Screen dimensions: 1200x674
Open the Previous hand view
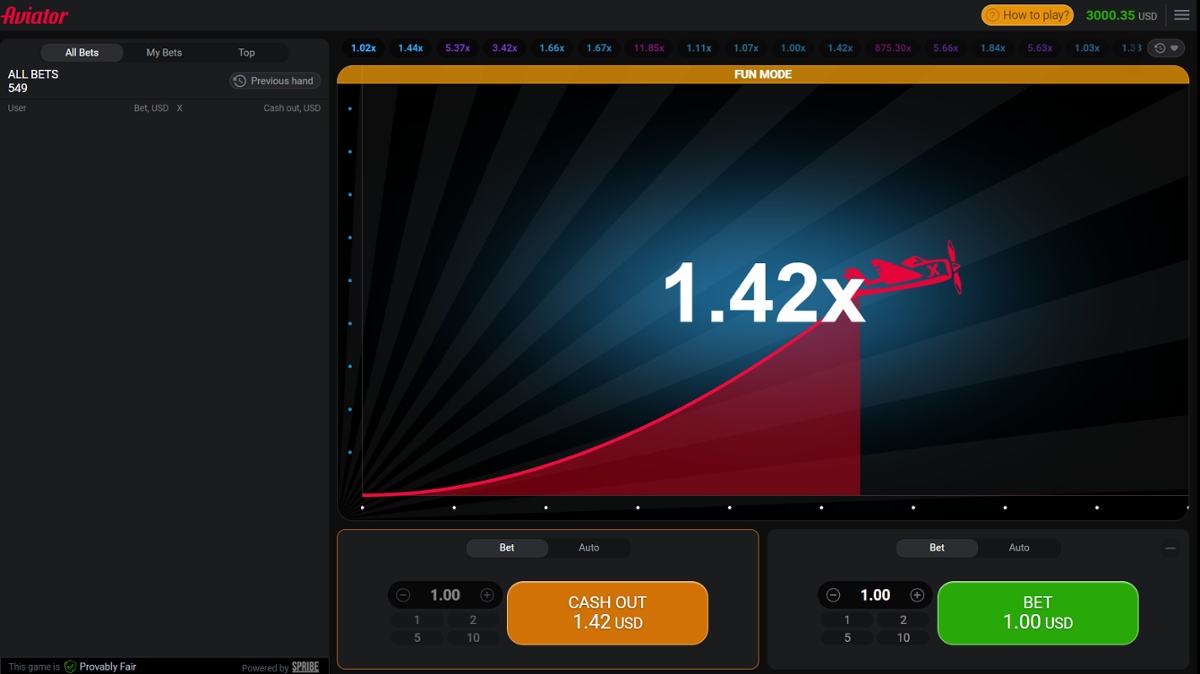click(x=274, y=81)
